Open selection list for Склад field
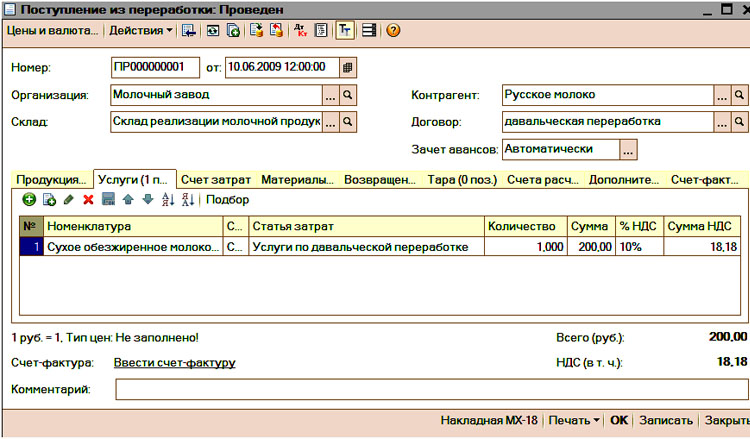750x439 pixels. click(331, 122)
